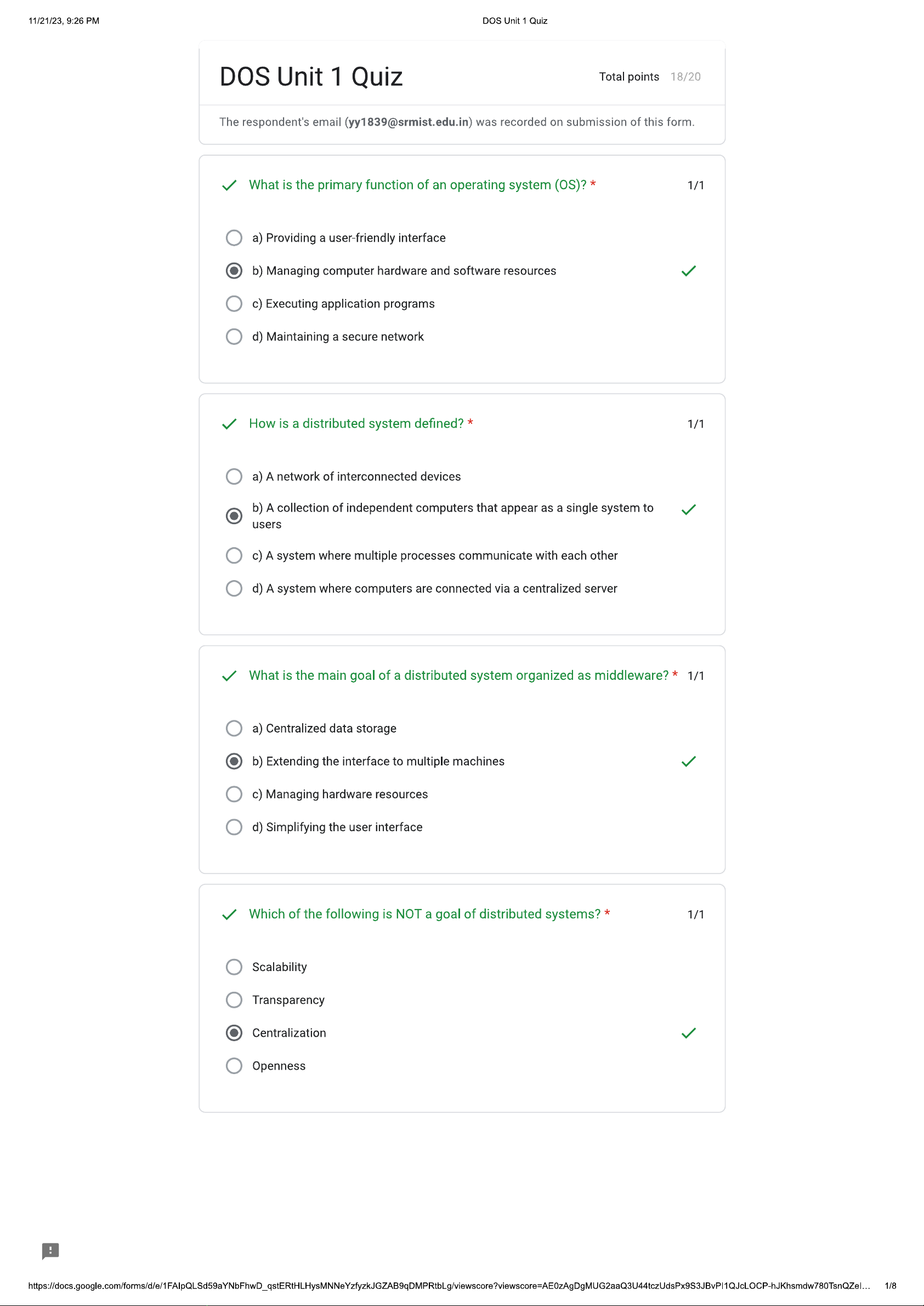Select the Transparency radio button
Image resolution: width=924 pixels, height=1306 pixels.
click(234, 1000)
